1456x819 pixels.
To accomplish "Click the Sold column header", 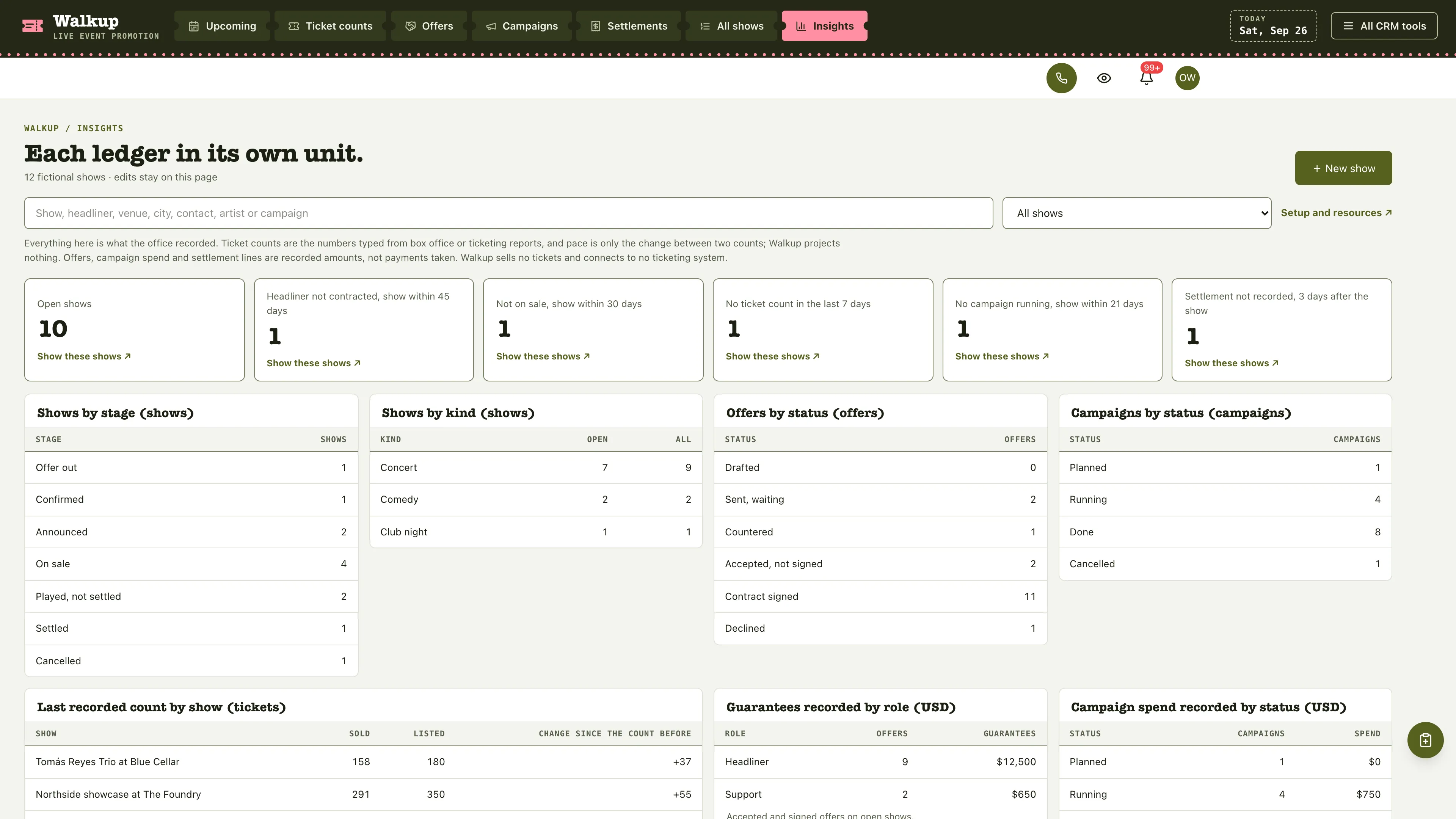I will click(359, 734).
